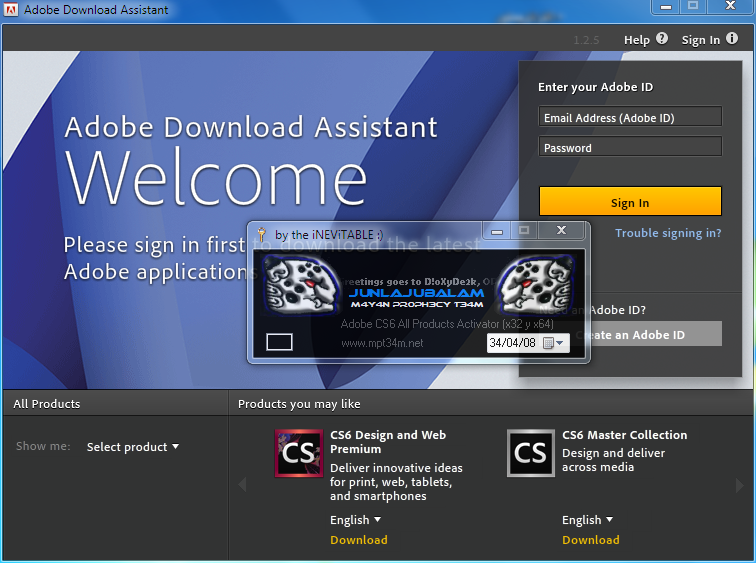756x563 pixels.
Task: Click the small empty box in the popup
Action: pos(280,342)
